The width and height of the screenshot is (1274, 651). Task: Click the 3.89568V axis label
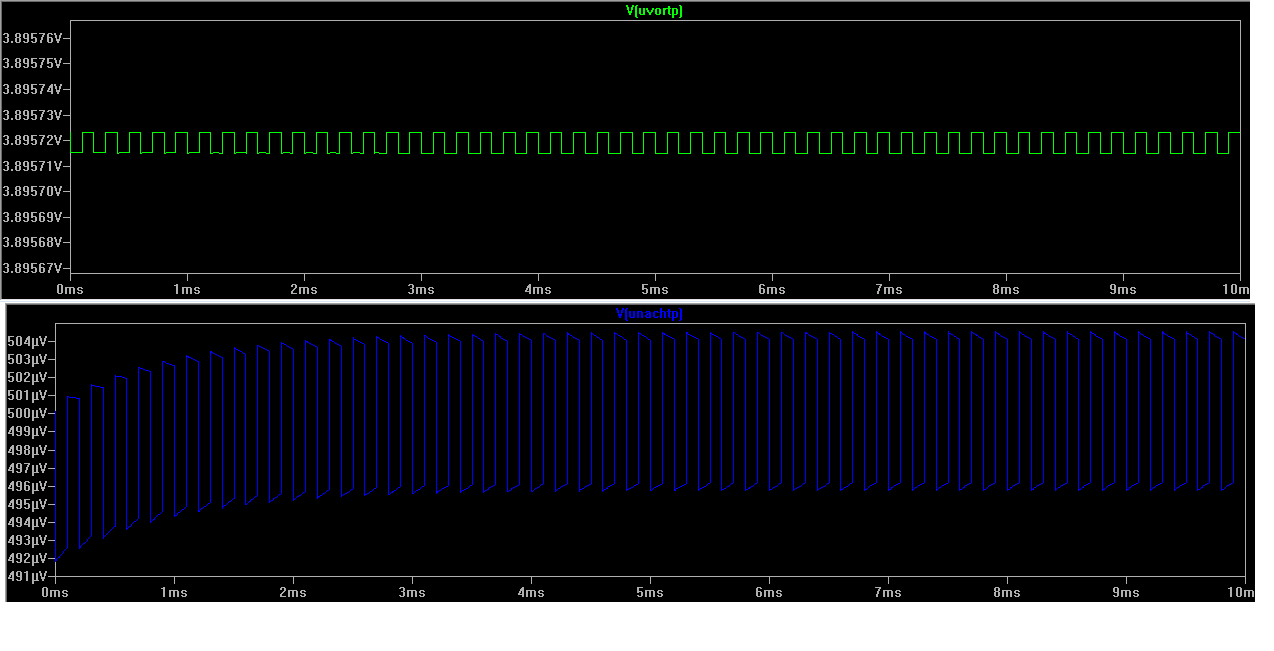pyautogui.click(x=33, y=242)
